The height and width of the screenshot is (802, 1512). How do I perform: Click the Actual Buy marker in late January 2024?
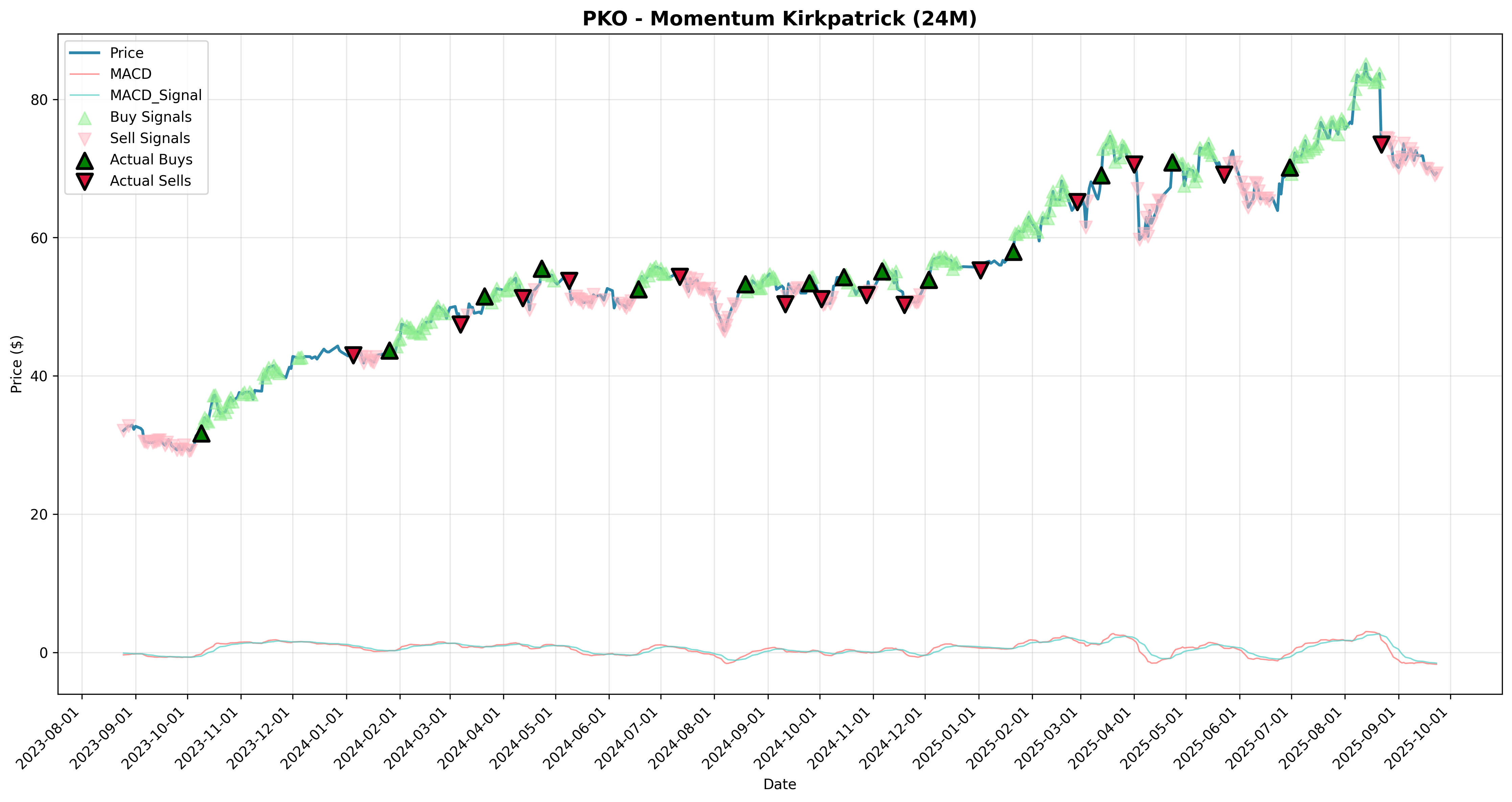(390, 350)
